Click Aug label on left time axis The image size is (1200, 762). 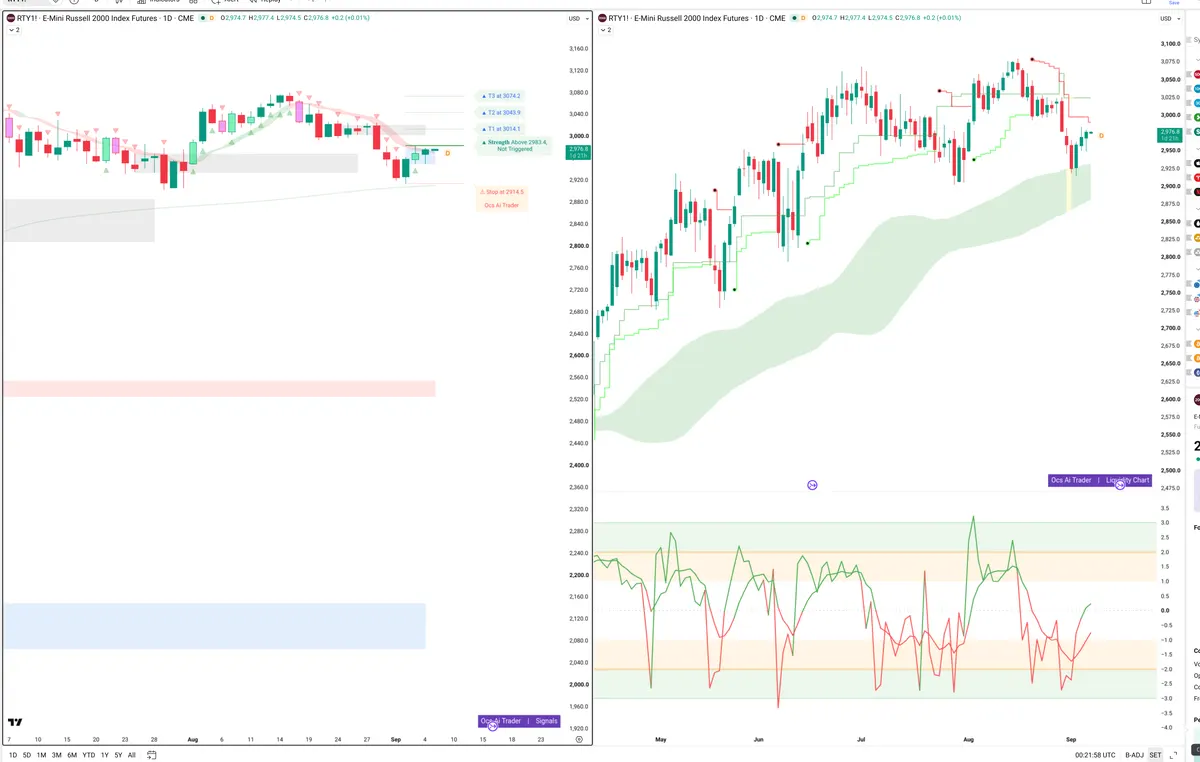coord(192,739)
